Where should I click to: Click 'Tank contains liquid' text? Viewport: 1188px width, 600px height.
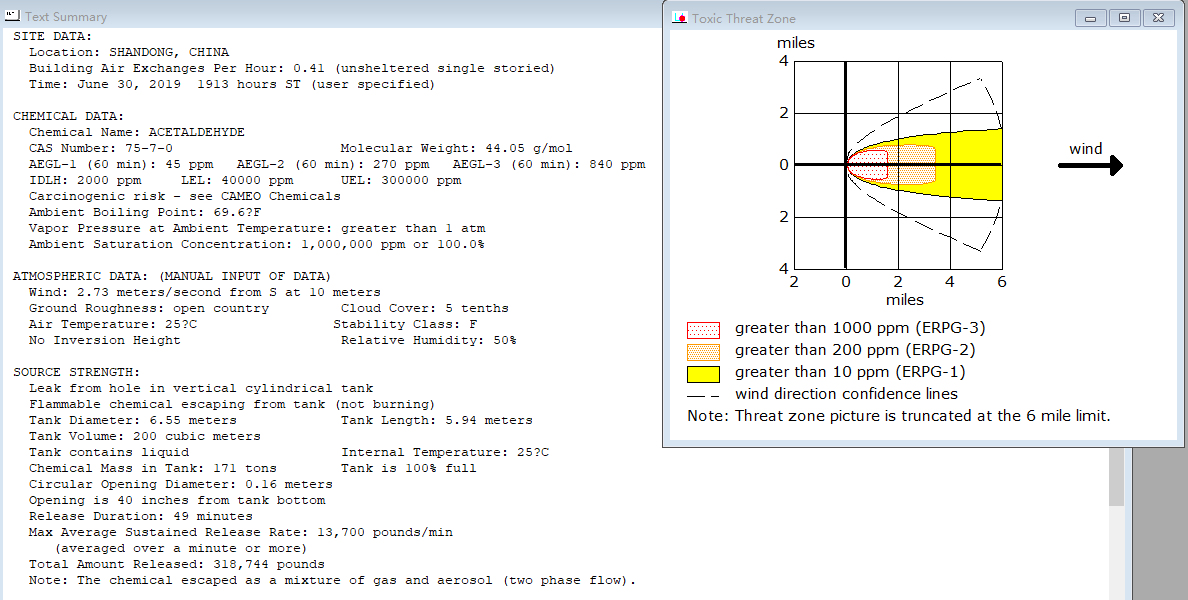point(109,452)
